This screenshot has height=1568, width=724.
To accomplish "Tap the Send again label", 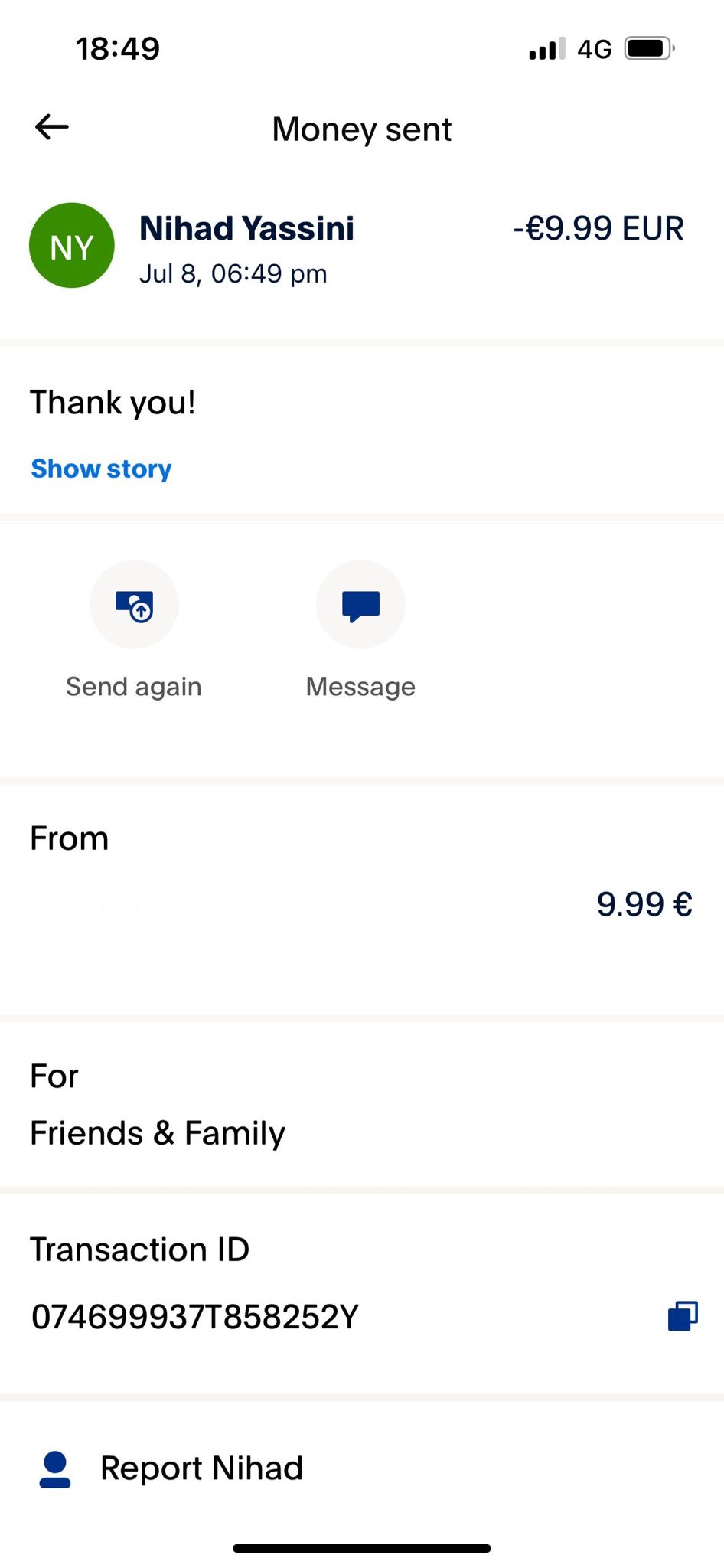I will 134,687.
